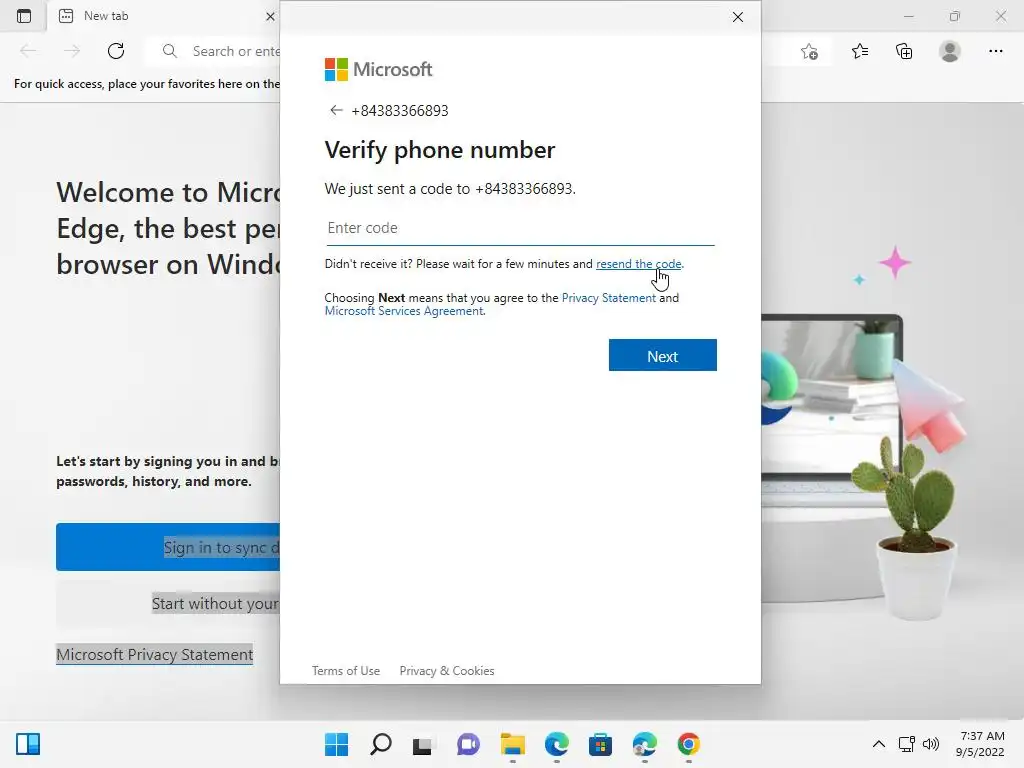1024x768 pixels.
Task: Open Terms of Use footer link
Action: (x=345, y=671)
